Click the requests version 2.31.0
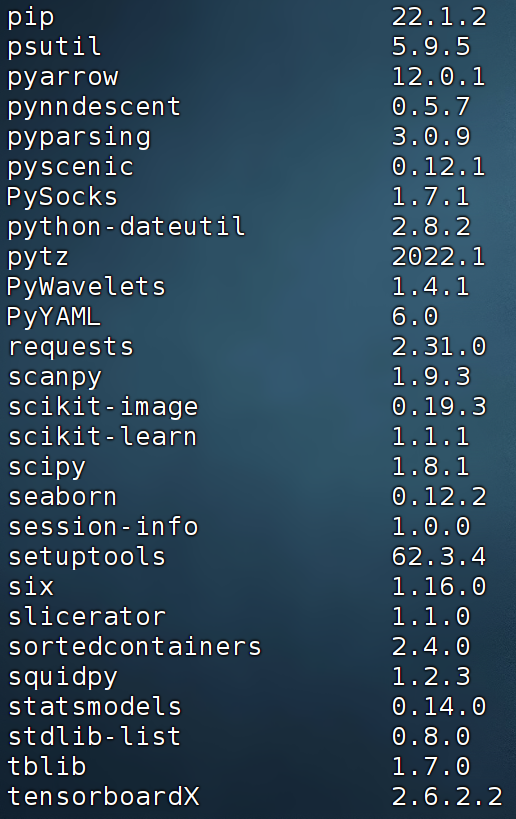This screenshot has height=819, width=516. coord(439,346)
